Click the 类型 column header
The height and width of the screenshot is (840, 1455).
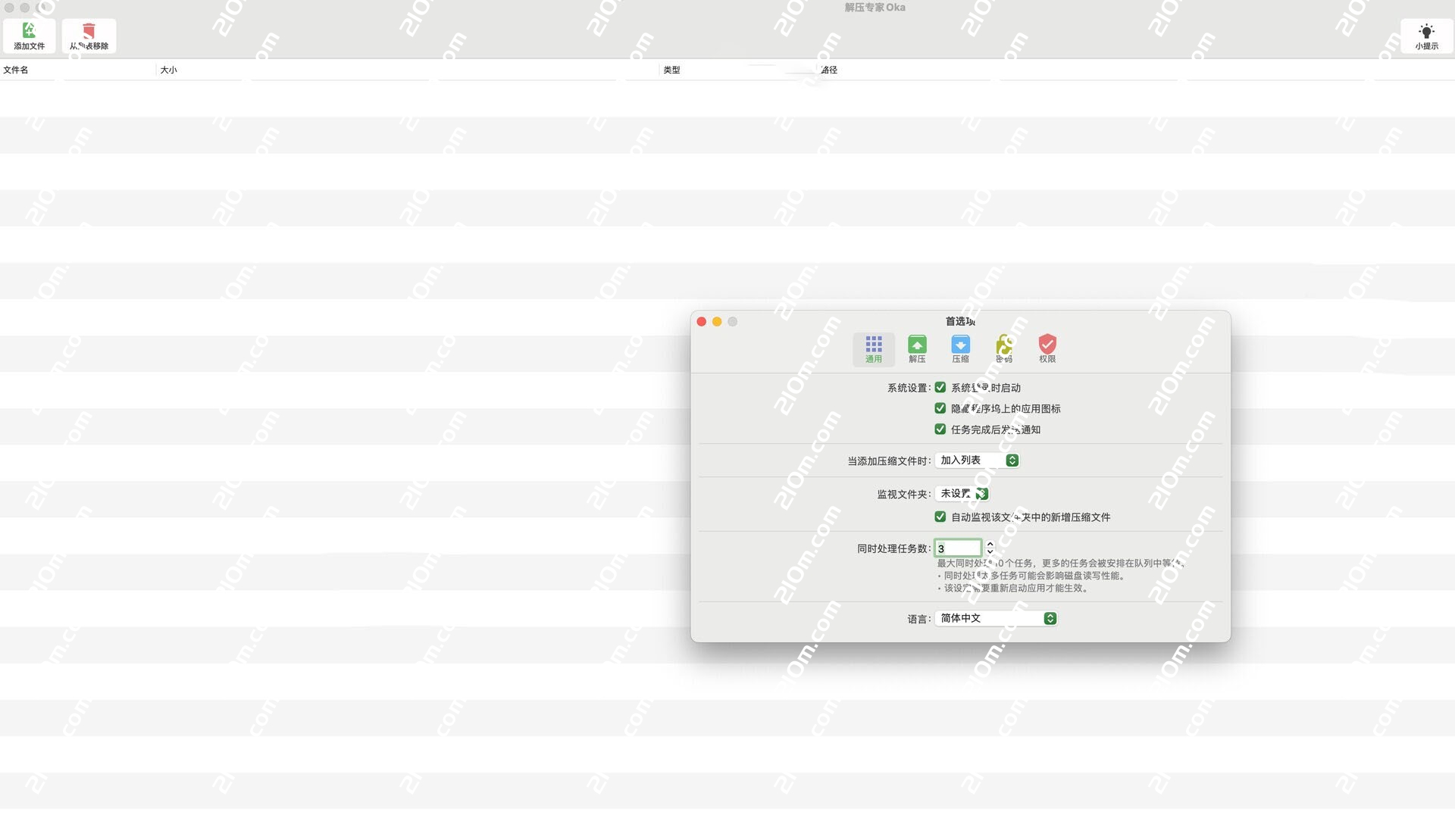click(x=671, y=70)
